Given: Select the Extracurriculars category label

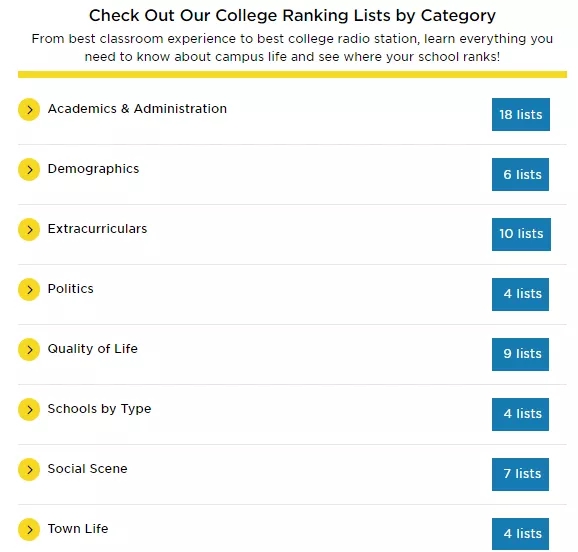Looking at the screenshot, I should tap(97, 229).
